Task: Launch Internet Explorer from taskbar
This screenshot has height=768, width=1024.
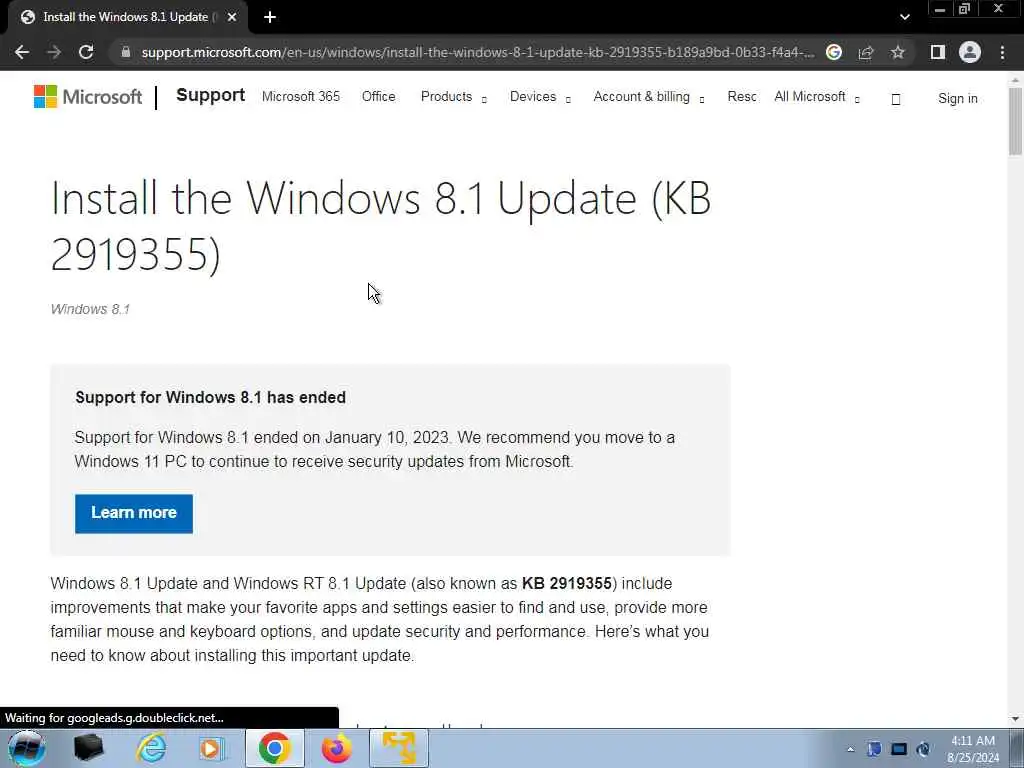Action: coord(151,748)
